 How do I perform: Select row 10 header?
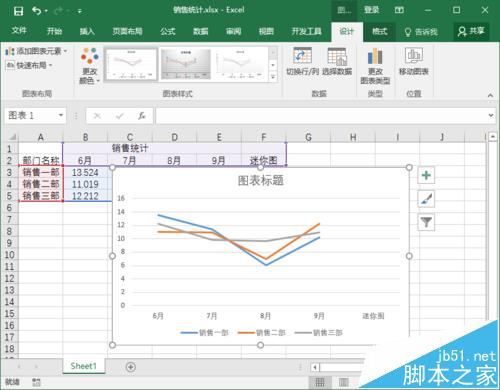click(x=9, y=255)
